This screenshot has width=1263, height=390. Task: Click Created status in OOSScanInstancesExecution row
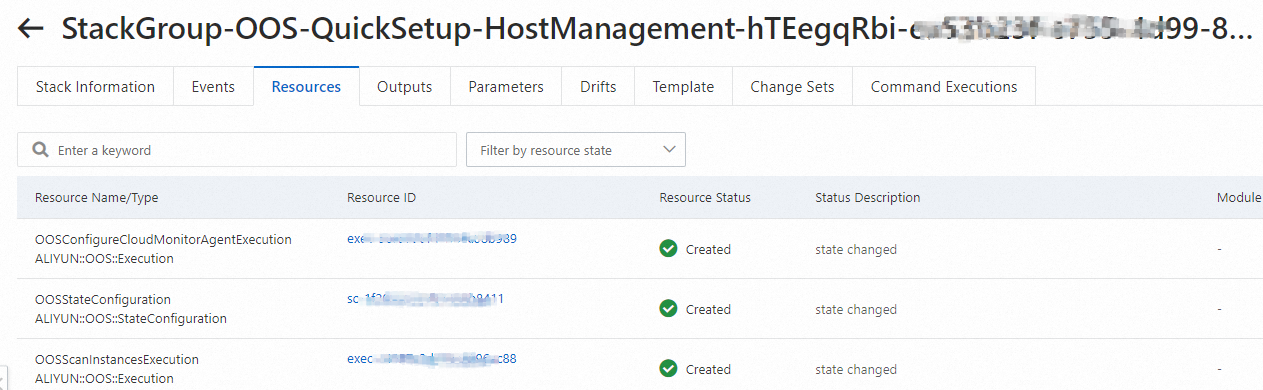click(708, 370)
